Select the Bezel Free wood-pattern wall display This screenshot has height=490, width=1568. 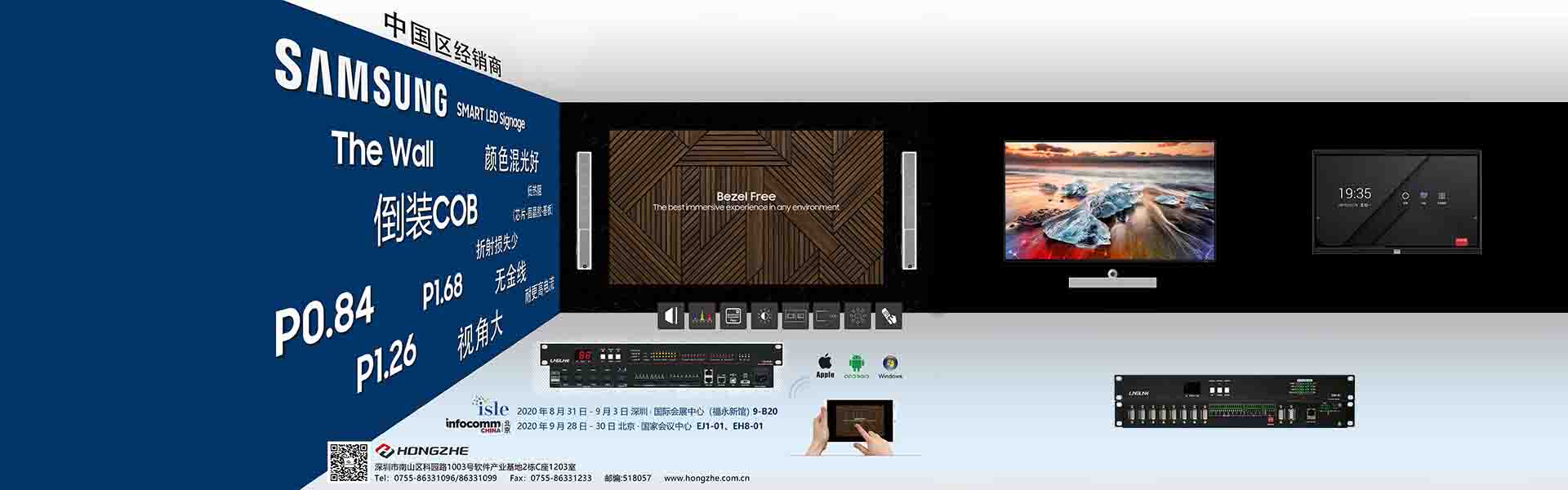(x=746, y=207)
